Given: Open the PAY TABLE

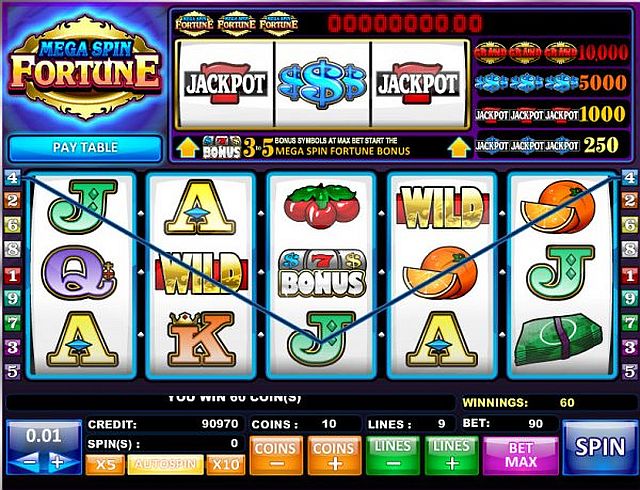Looking at the screenshot, I should tap(85, 147).
